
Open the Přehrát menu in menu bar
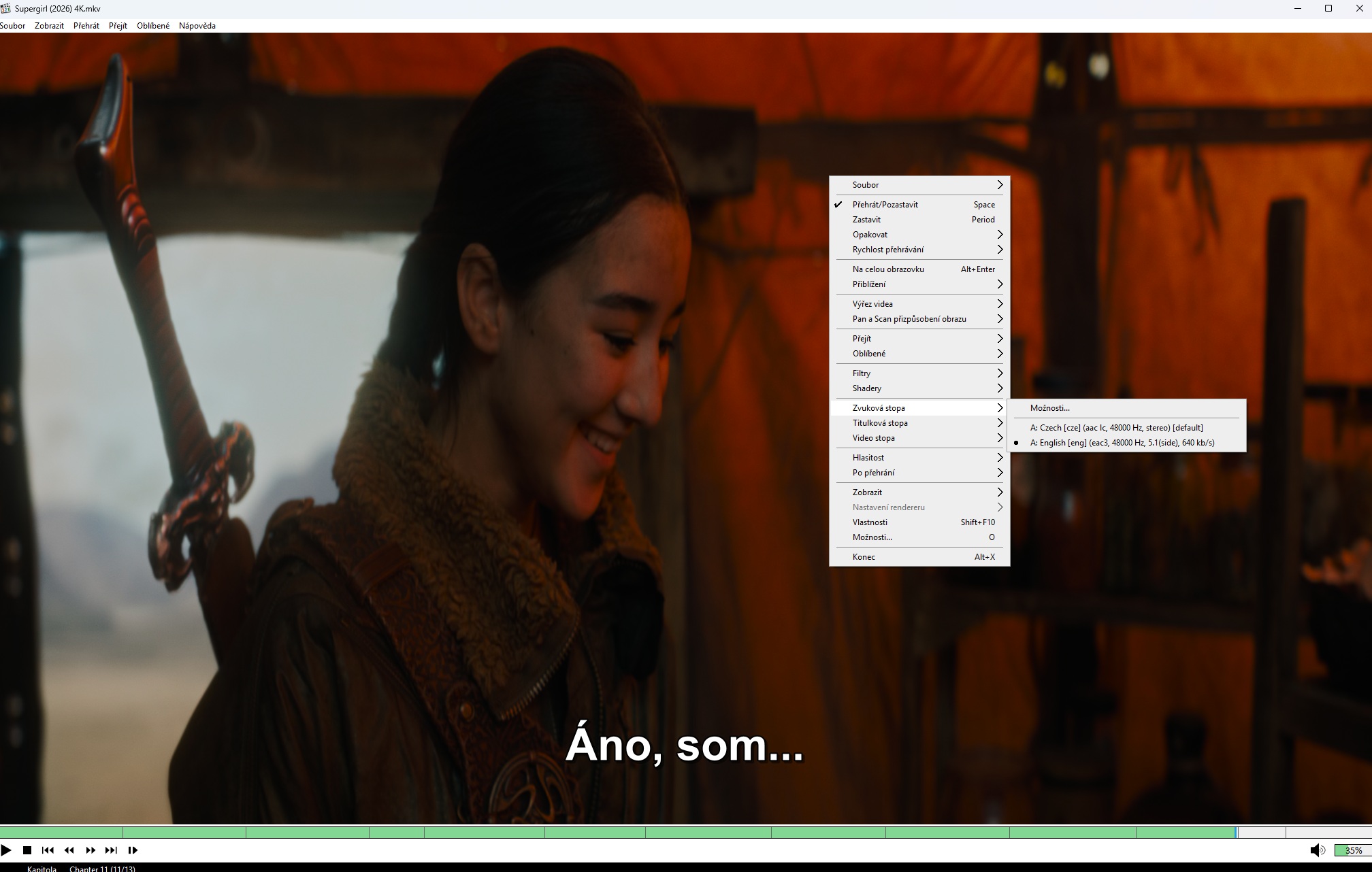pos(86,26)
